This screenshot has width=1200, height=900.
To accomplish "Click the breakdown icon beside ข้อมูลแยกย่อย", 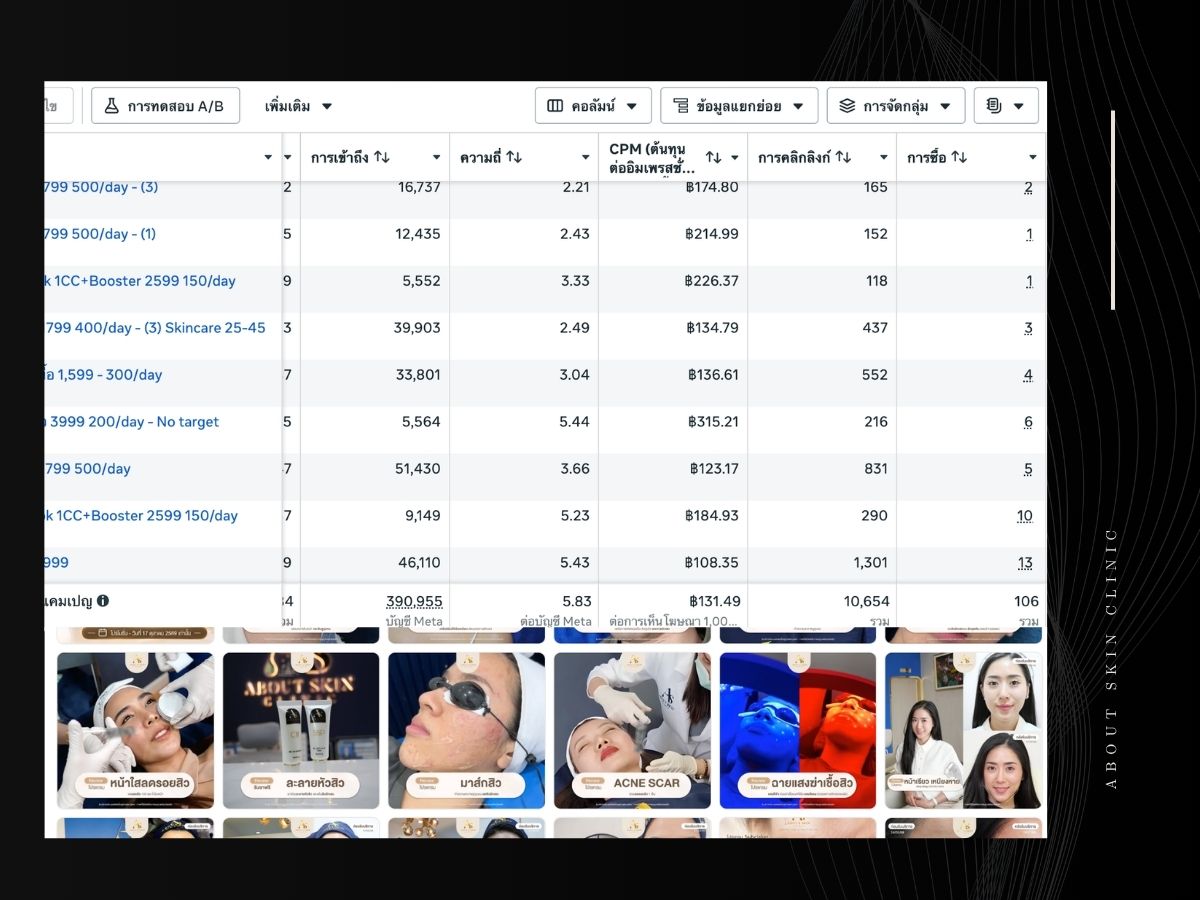I will (x=680, y=106).
